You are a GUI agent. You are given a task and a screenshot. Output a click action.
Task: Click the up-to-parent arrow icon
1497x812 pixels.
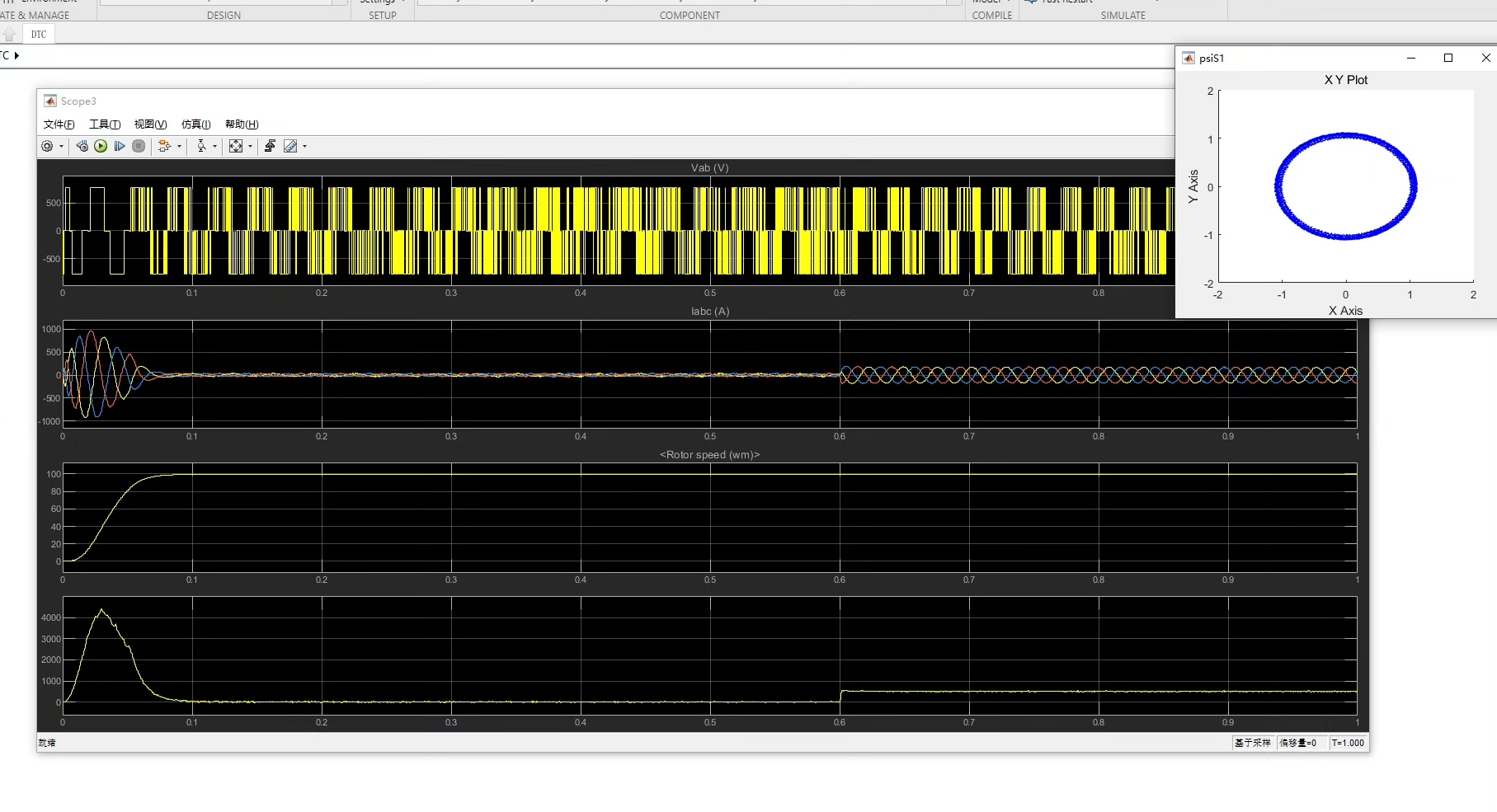point(9,34)
